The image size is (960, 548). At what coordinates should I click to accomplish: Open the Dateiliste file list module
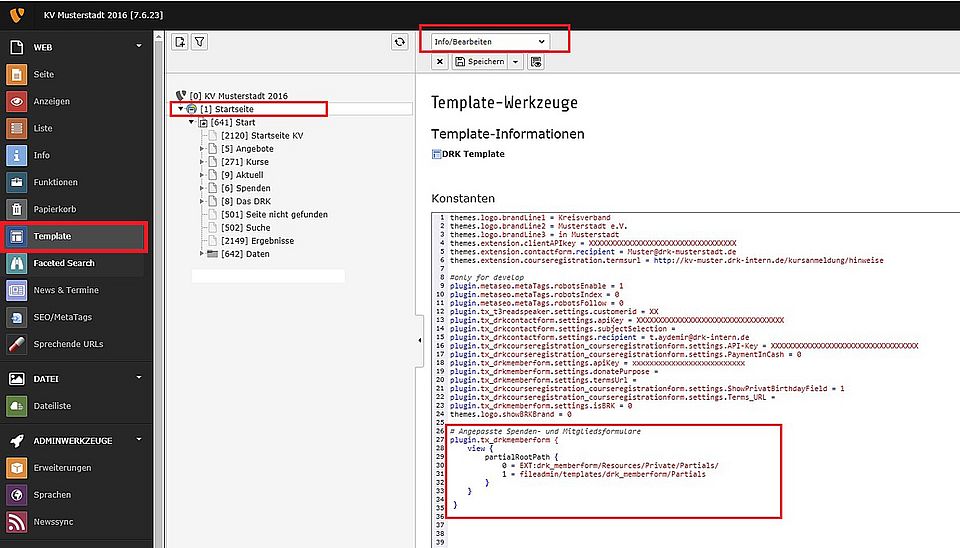(52, 405)
